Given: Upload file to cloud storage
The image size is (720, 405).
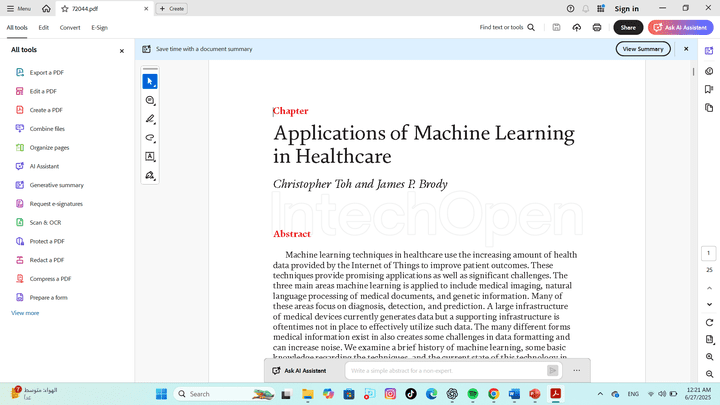Looking at the screenshot, I should pyautogui.click(x=577, y=28).
